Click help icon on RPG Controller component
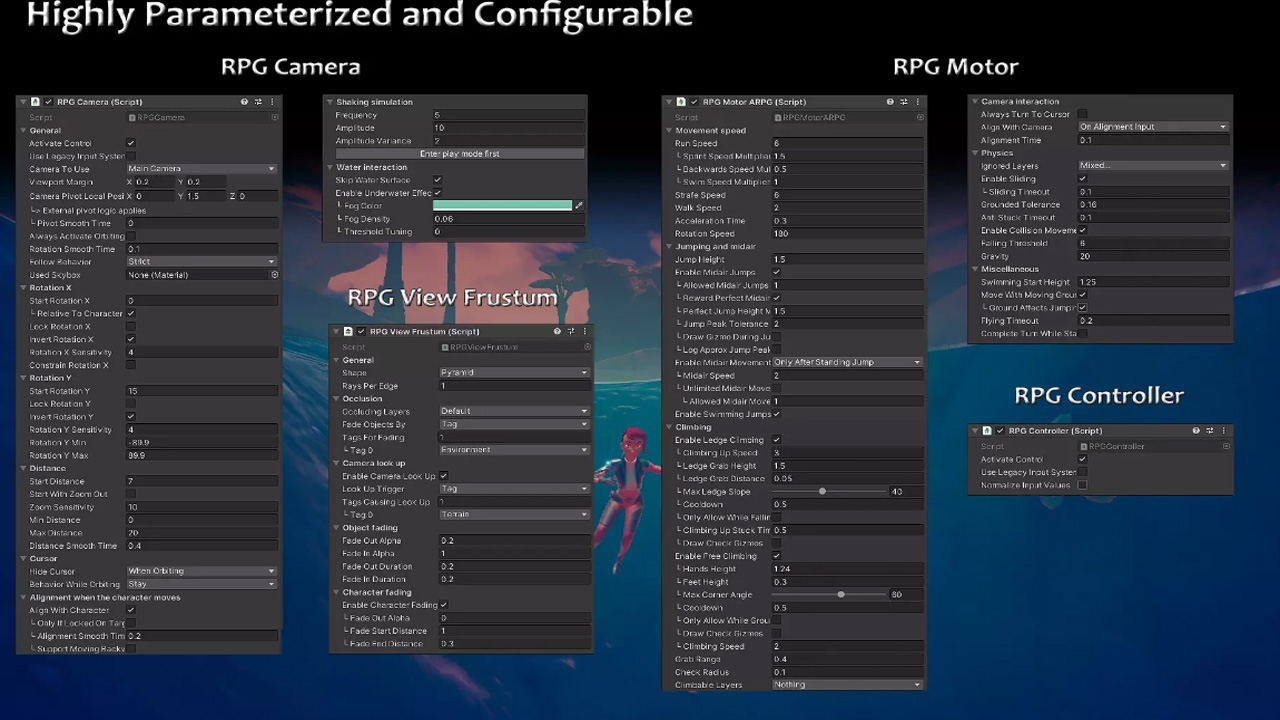 1196,431
